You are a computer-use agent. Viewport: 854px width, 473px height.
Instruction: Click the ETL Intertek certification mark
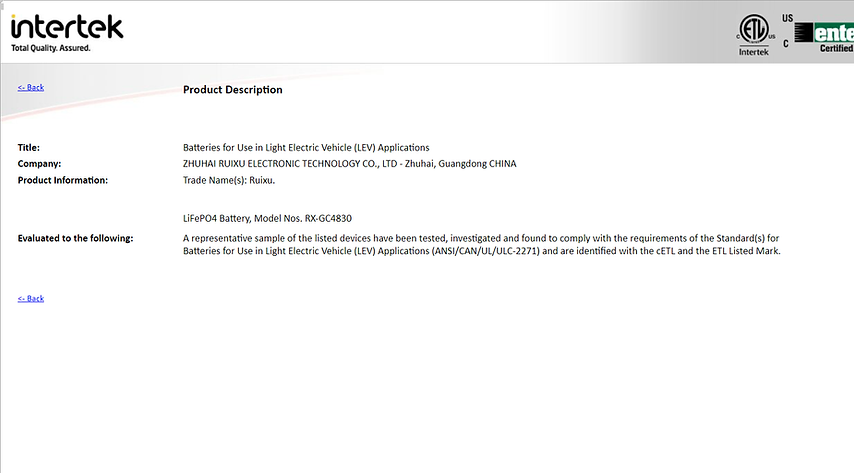point(754,35)
